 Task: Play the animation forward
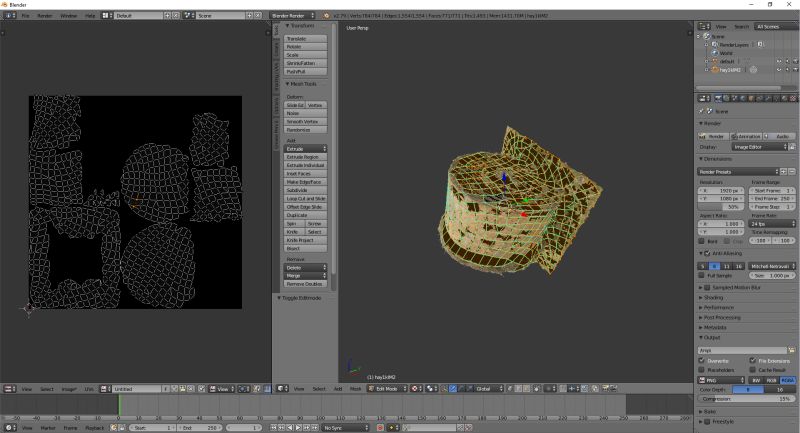[x=298, y=427]
